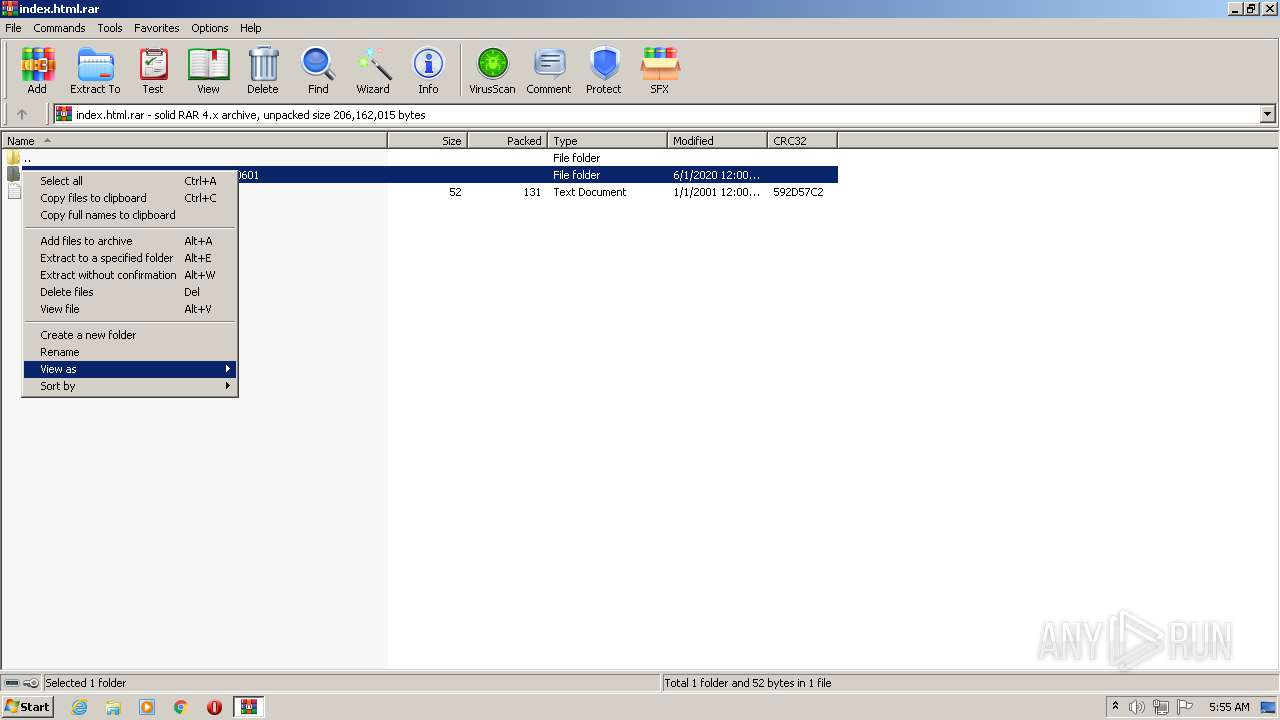Sort by Packed column header

[x=507, y=141]
